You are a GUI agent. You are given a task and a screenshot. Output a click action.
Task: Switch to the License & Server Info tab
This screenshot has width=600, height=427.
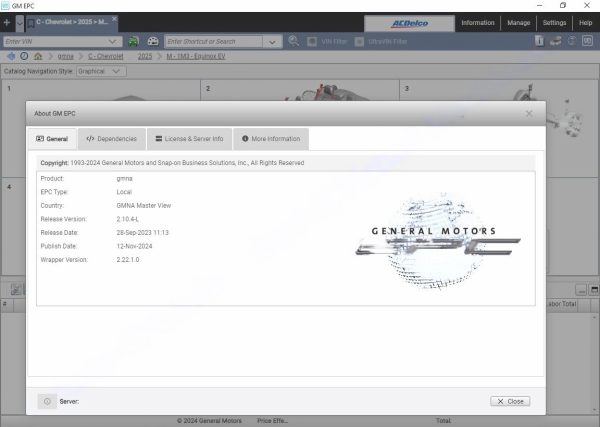tap(189, 139)
